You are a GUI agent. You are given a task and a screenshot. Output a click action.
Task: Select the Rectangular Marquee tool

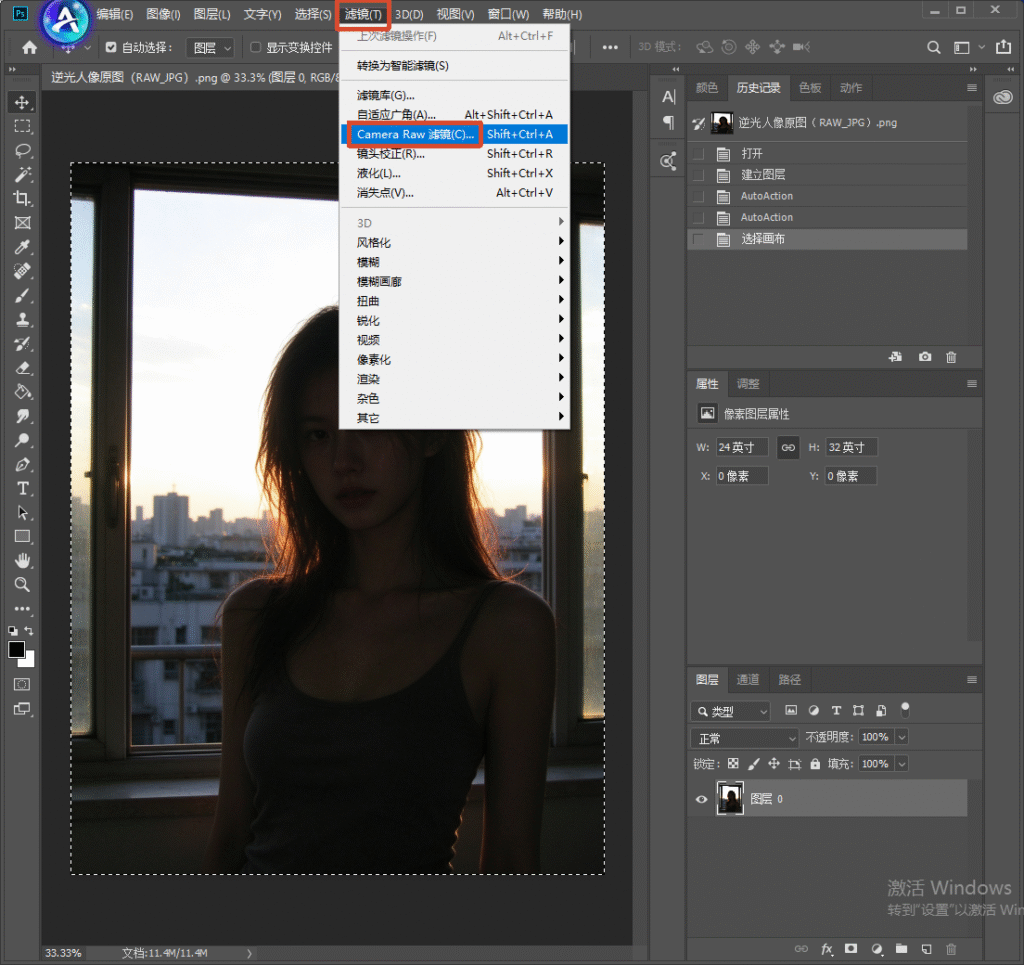22,127
